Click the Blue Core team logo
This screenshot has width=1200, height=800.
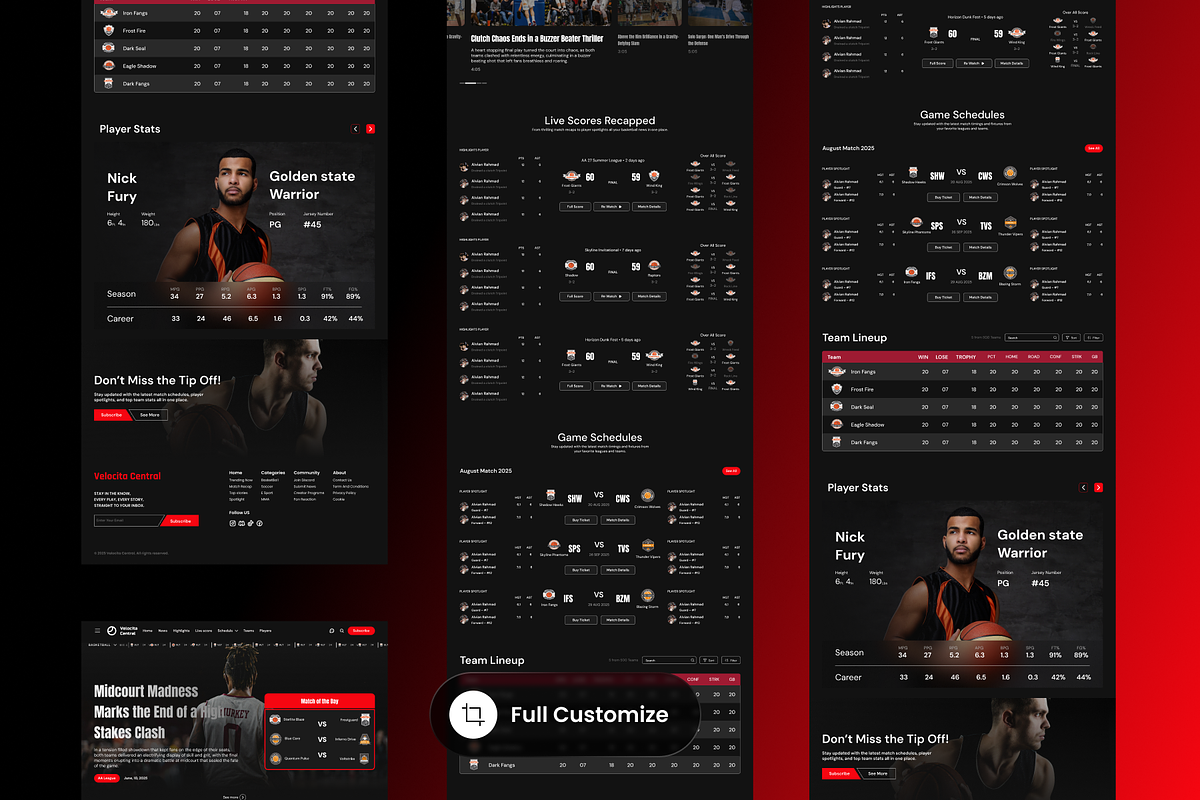[275, 739]
